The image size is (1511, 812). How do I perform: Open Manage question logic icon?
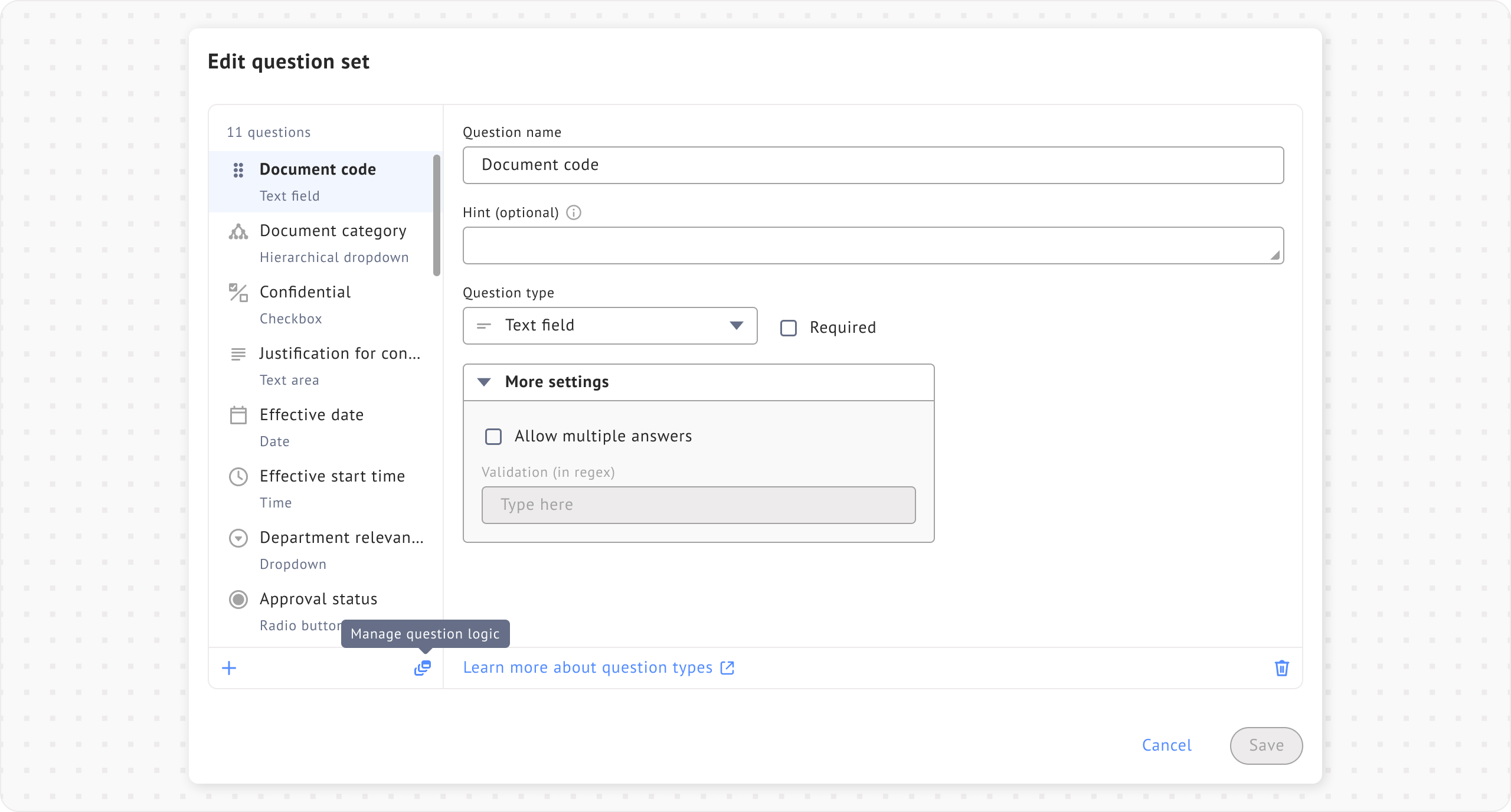pos(423,668)
